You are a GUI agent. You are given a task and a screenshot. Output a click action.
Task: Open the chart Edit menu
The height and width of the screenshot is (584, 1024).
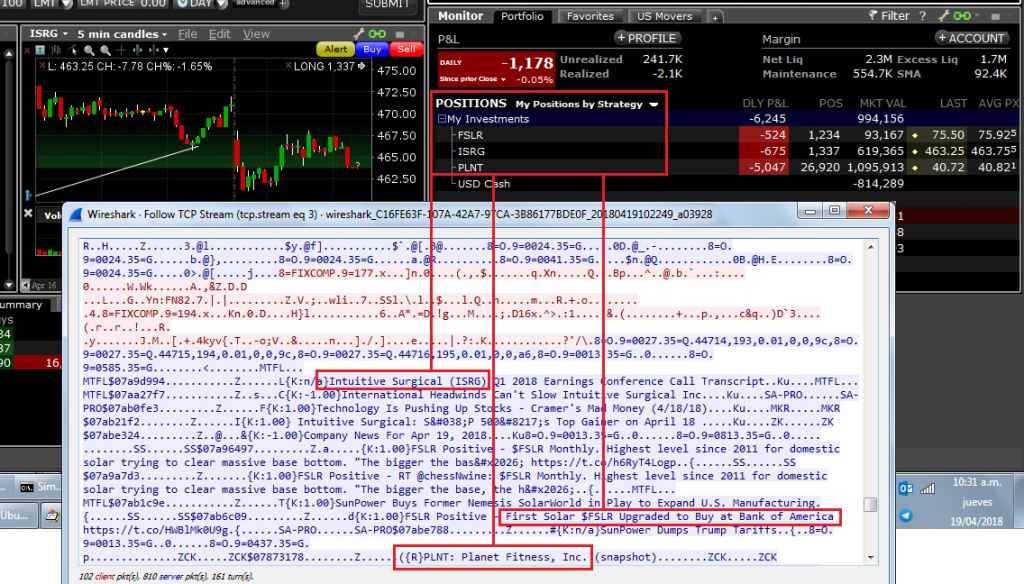[x=219, y=34]
